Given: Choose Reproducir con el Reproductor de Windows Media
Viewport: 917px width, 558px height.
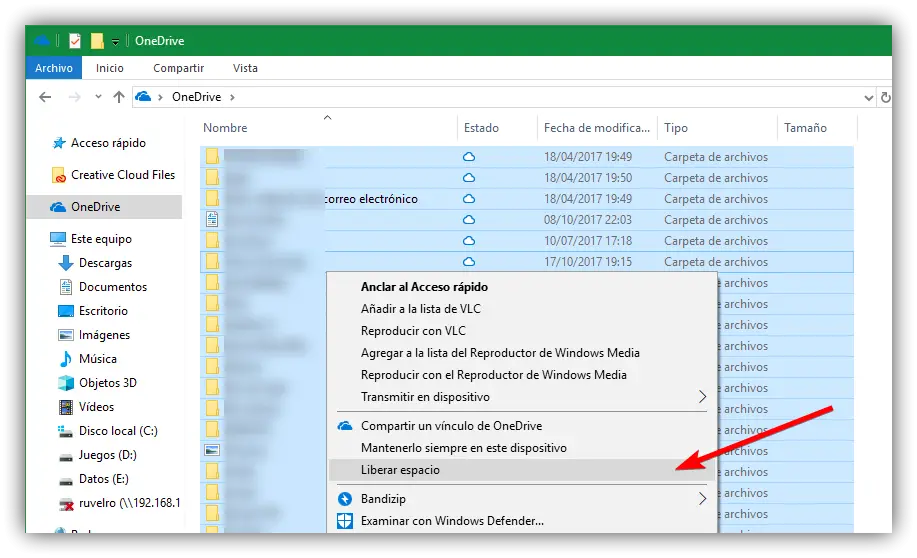Looking at the screenshot, I should (x=522, y=375).
